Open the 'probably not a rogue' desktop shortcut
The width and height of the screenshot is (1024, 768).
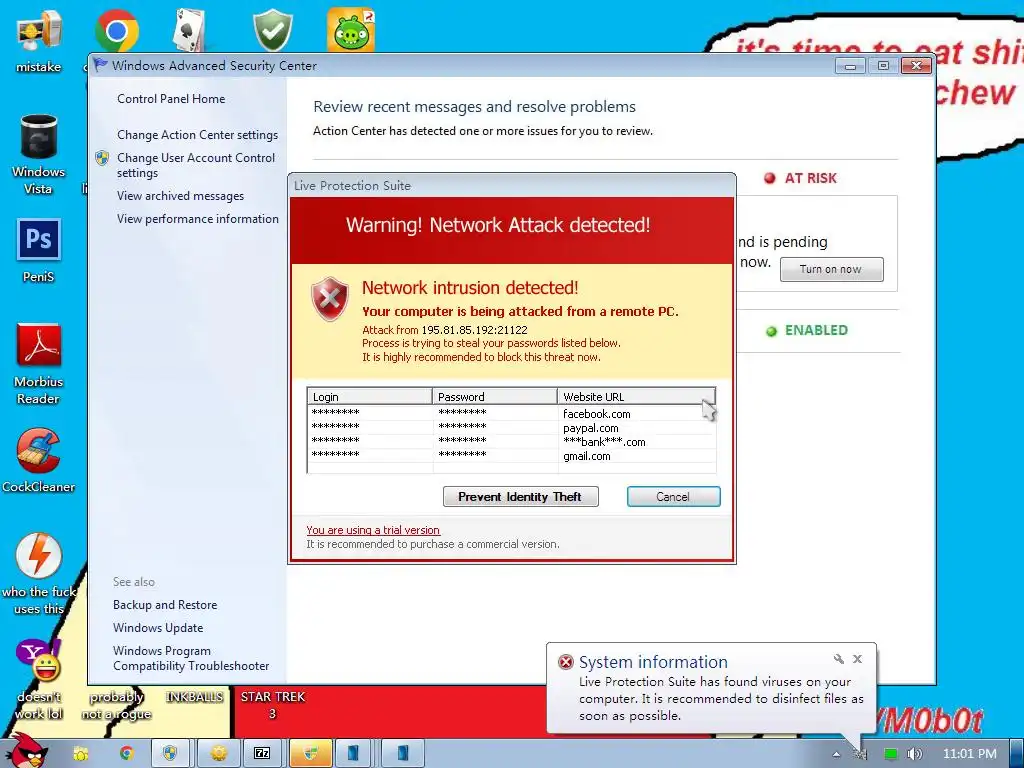116,705
